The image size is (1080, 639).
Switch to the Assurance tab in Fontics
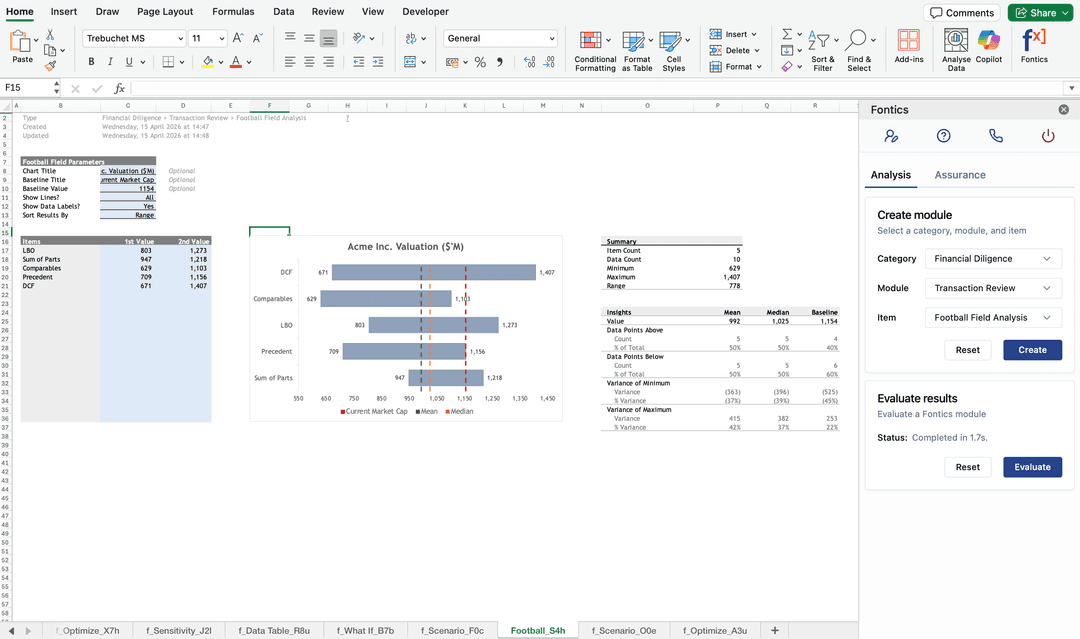pos(959,175)
